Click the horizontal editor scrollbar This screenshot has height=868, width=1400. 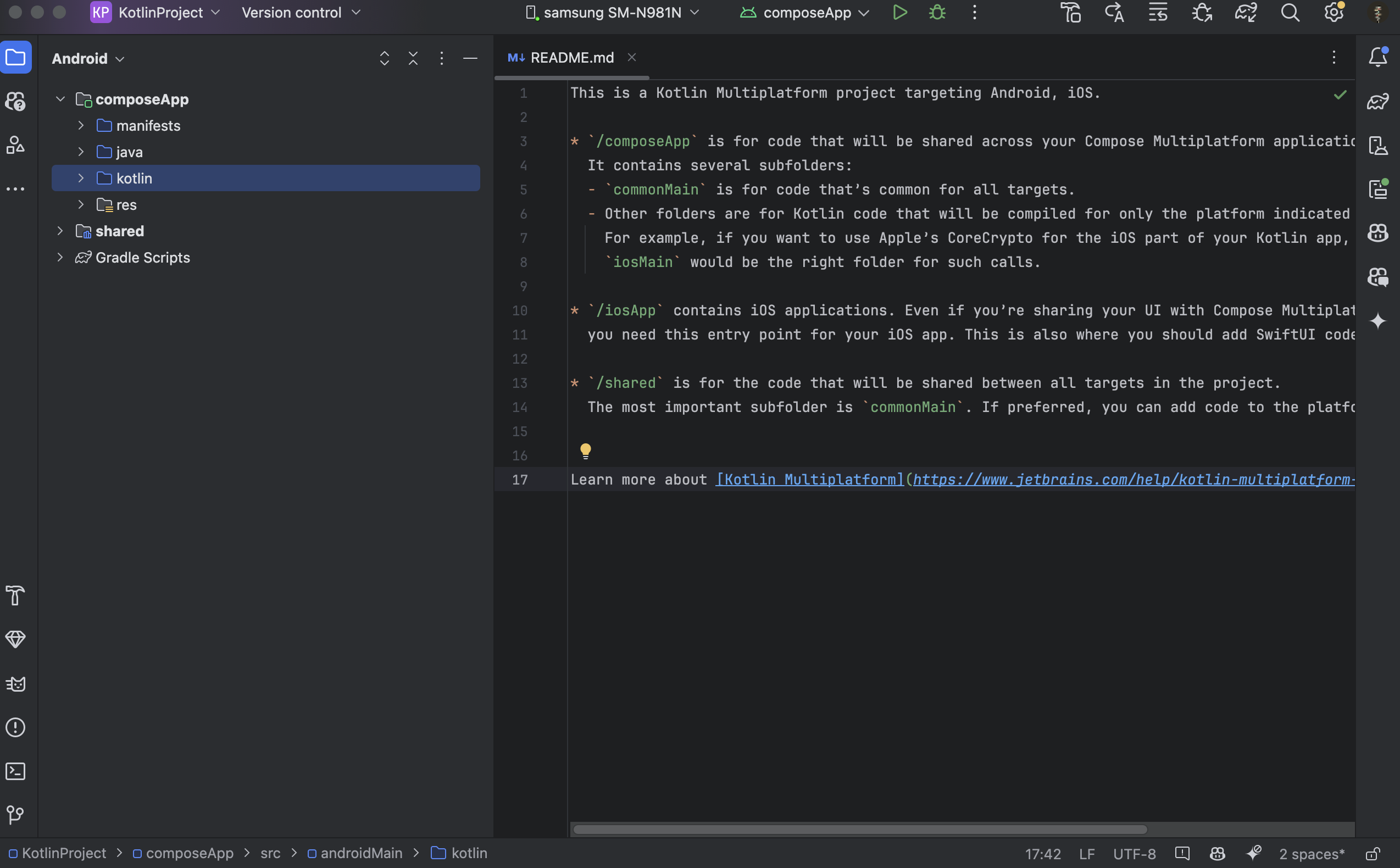click(x=859, y=830)
